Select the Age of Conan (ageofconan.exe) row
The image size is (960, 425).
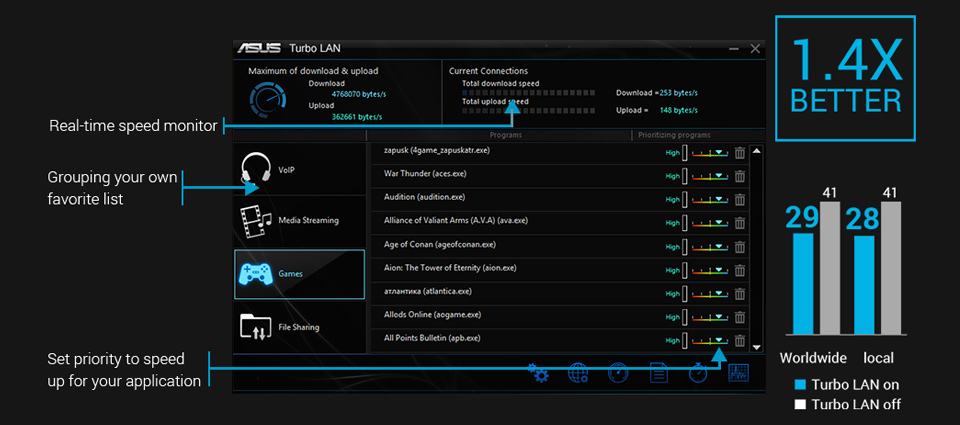560,247
